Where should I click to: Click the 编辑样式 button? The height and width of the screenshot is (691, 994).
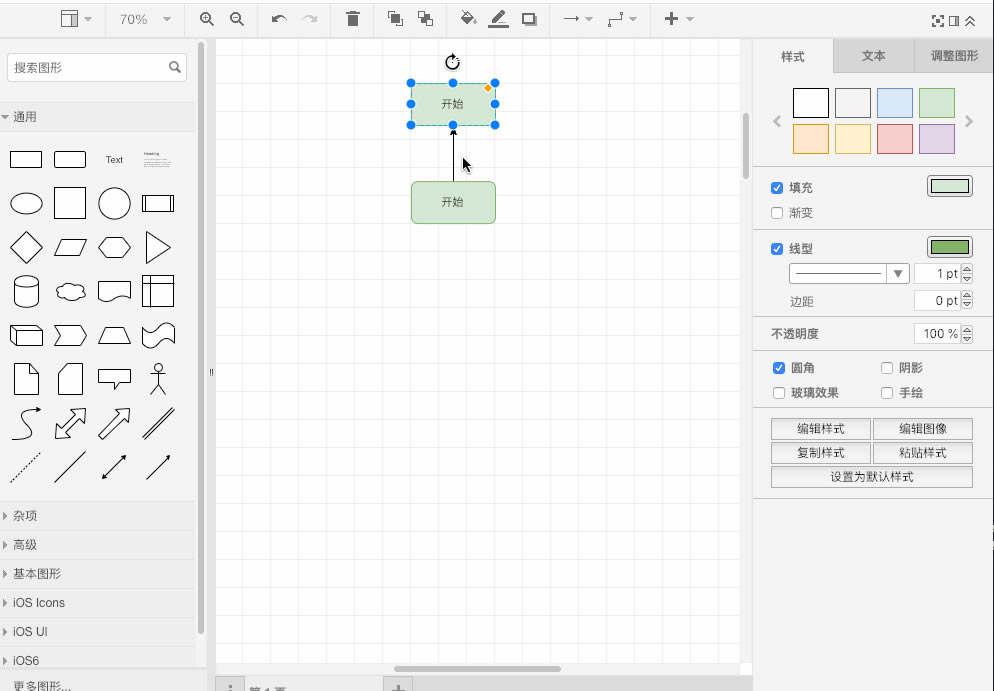point(820,429)
